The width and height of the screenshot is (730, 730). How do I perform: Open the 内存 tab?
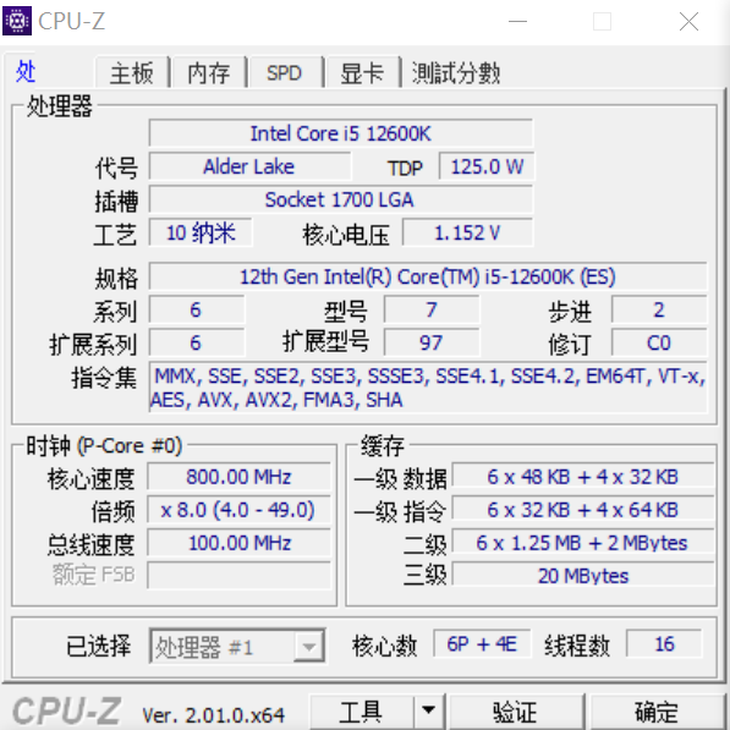209,73
